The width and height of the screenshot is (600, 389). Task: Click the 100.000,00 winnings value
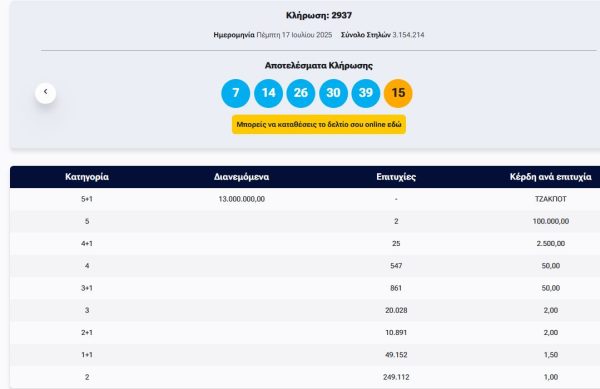[x=551, y=221]
